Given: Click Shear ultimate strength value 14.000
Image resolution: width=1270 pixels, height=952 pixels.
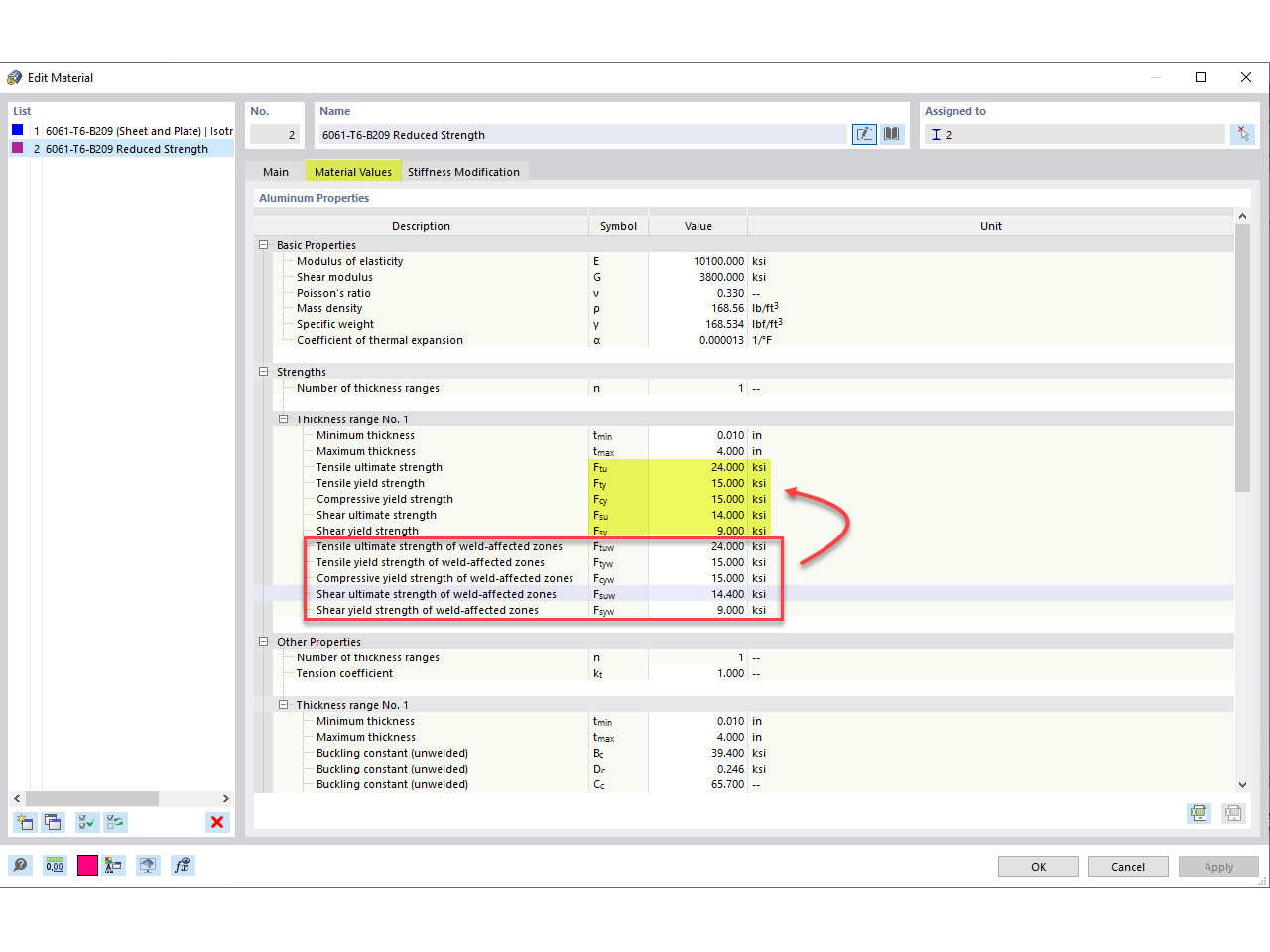Looking at the screenshot, I should pyautogui.click(x=698, y=515).
